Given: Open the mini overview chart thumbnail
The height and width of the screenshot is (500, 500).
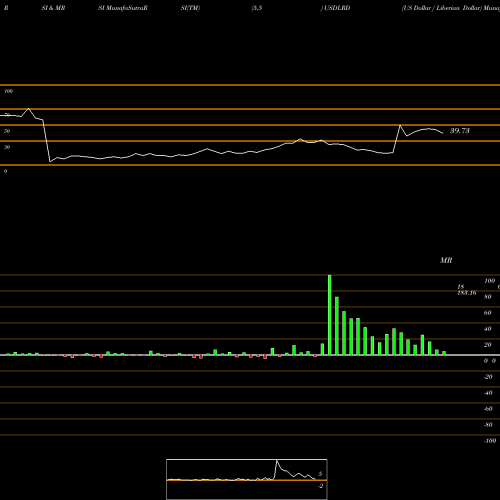Looking at the screenshot, I should pyautogui.click(x=247, y=479).
